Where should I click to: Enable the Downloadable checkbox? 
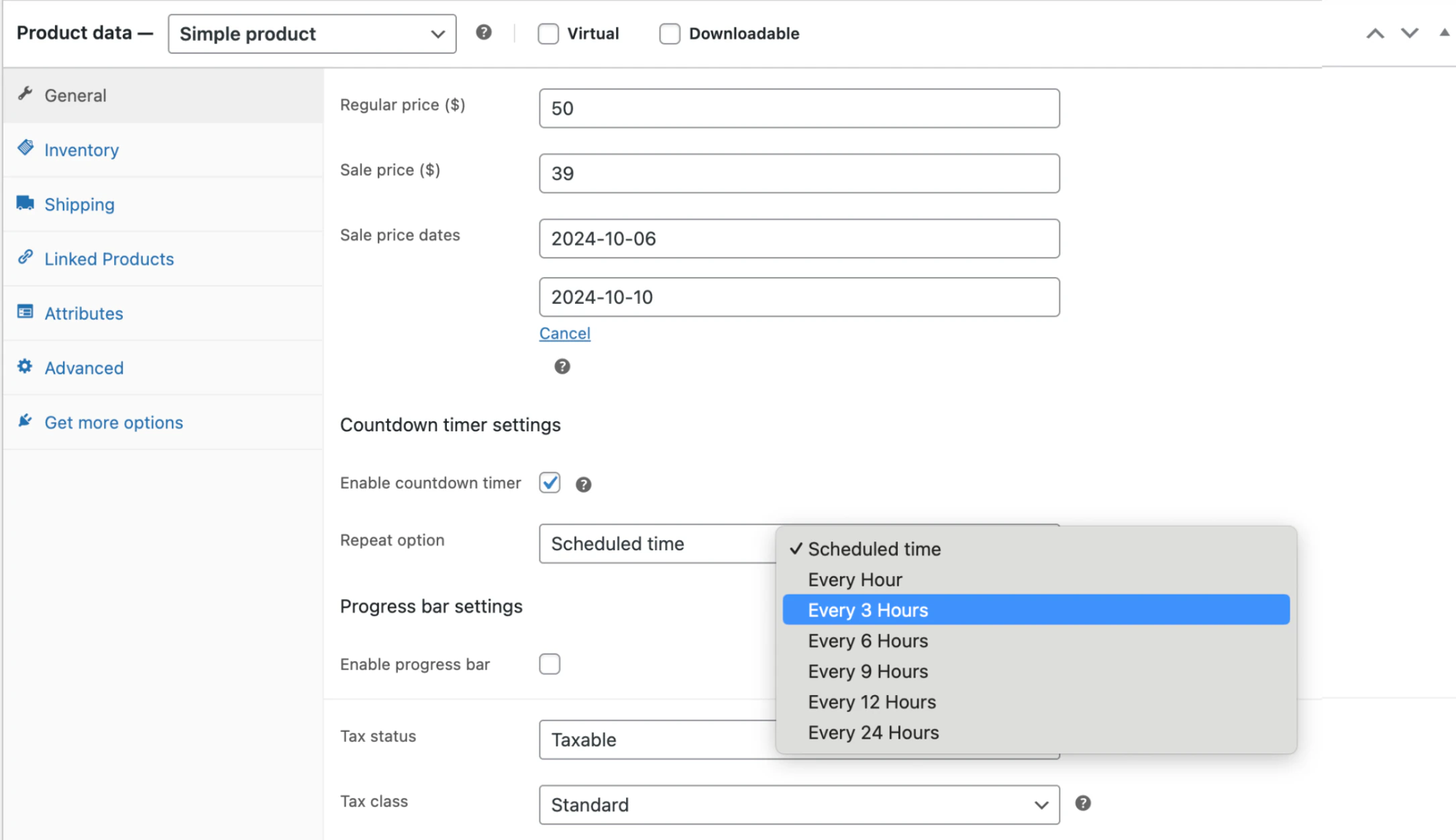pyautogui.click(x=670, y=34)
